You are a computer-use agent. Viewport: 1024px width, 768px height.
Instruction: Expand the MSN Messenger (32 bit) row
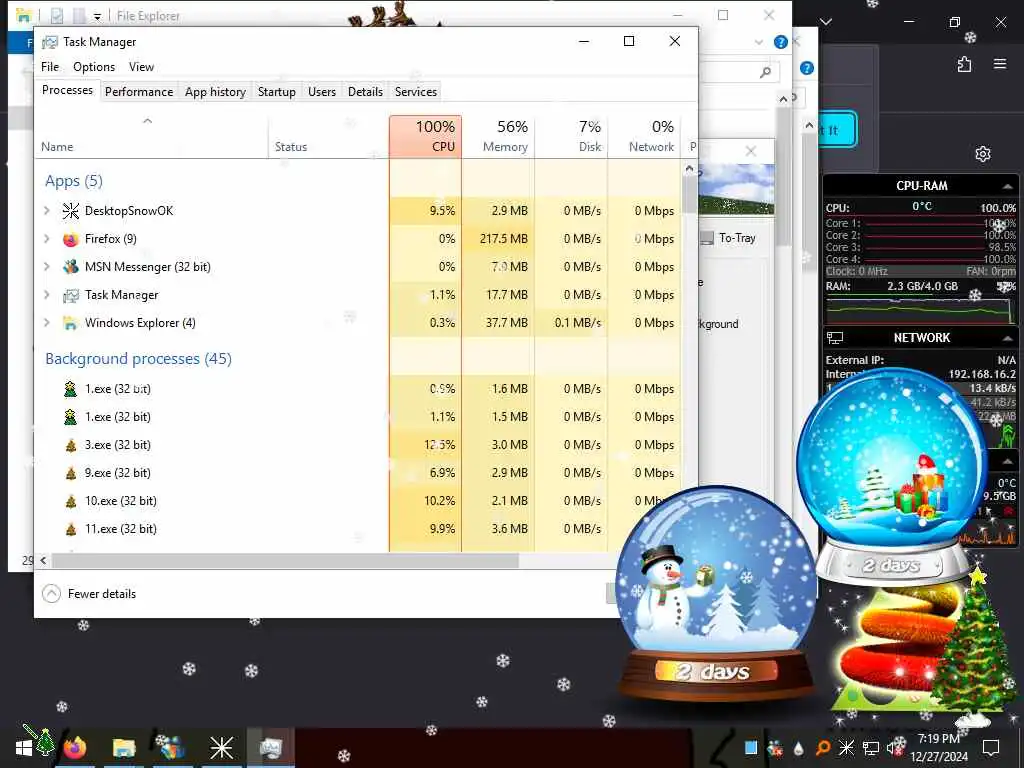click(46, 266)
